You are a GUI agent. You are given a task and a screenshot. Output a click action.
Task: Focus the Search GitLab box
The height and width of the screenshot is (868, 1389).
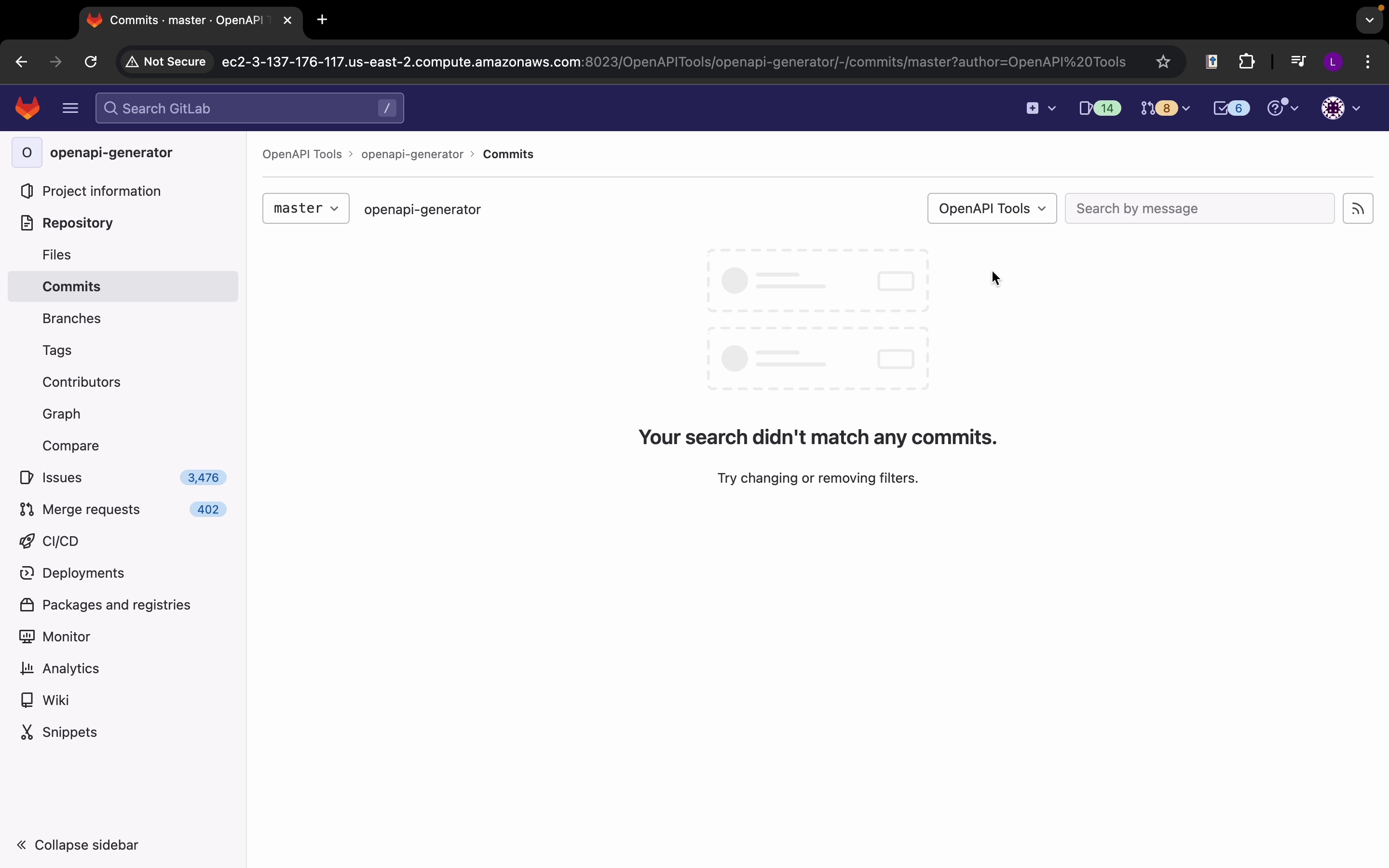247,108
